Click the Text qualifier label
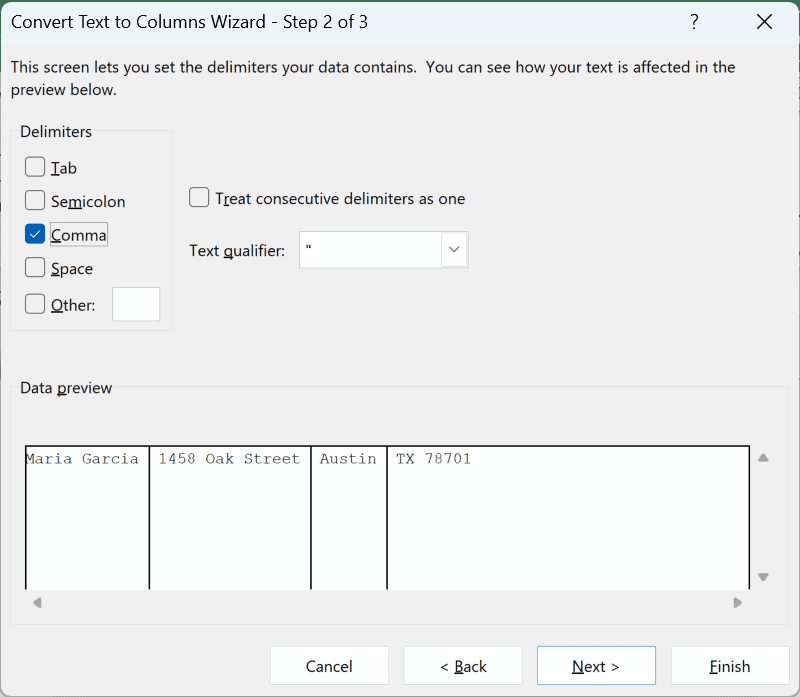The width and height of the screenshot is (800, 697). [x=237, y=251]
